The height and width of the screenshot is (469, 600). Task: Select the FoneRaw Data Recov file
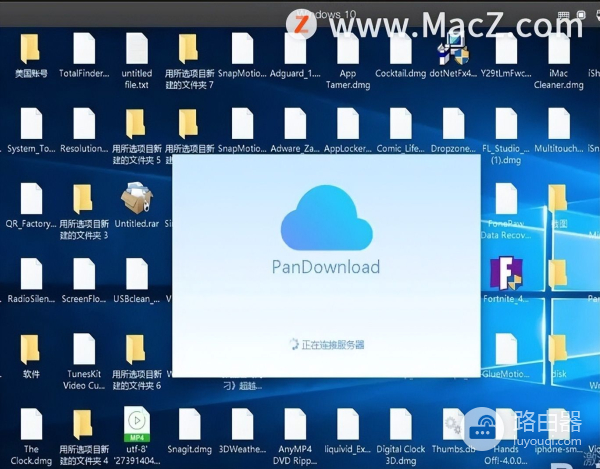(x=506, y=199)
